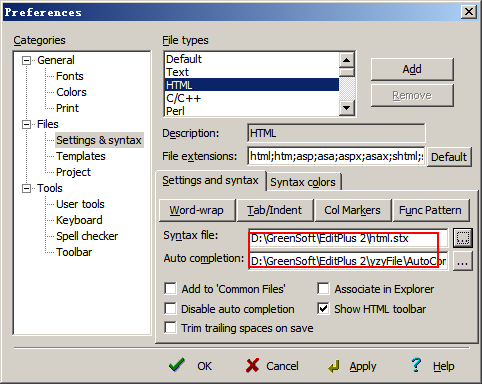This screenshot has height=384, width=482.
Task: Collapse the Files category node
Action: [x=26, y=124]
